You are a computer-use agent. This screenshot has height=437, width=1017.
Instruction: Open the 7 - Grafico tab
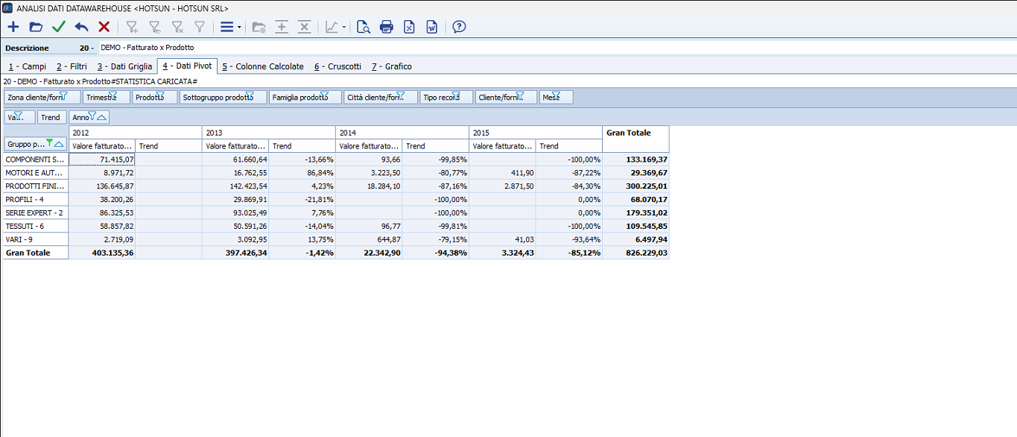391,66
